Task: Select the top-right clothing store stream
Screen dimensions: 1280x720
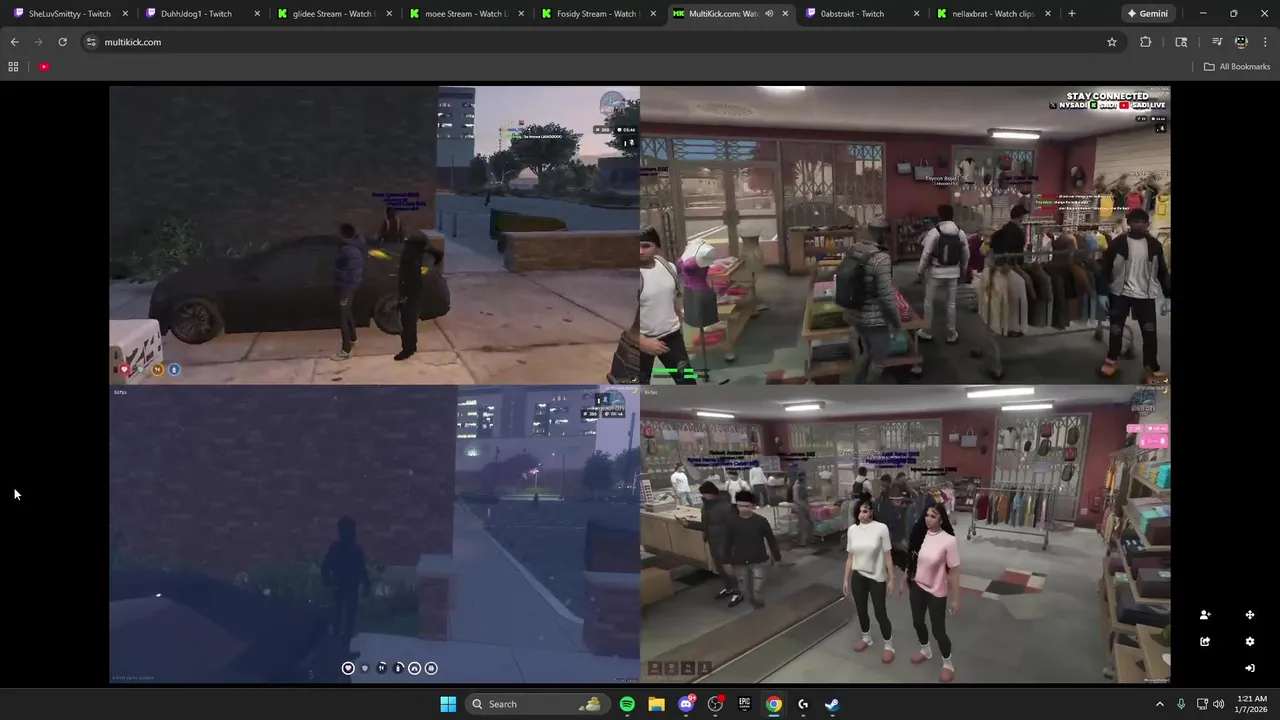Action: coord(905,235)
